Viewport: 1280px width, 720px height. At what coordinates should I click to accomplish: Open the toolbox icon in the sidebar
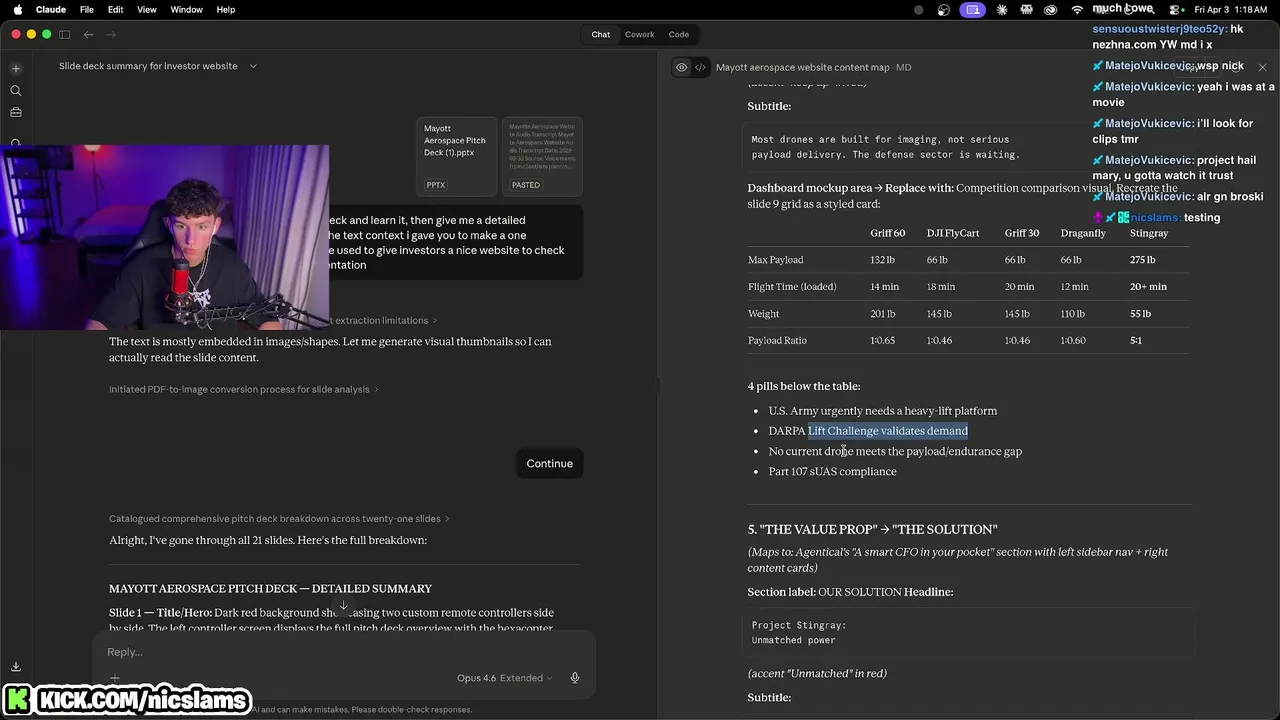click(x=16, y=113)
